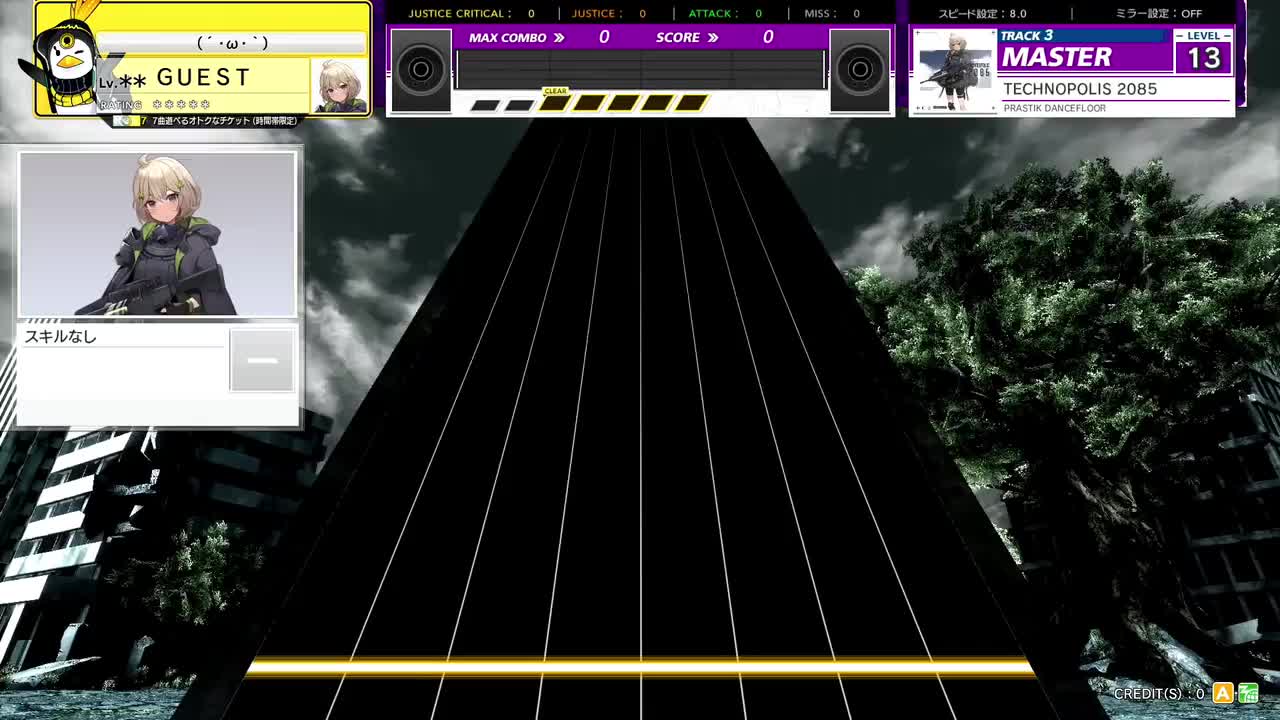Click the ミラー設定: OFF setting

[x=1159, y=13]
